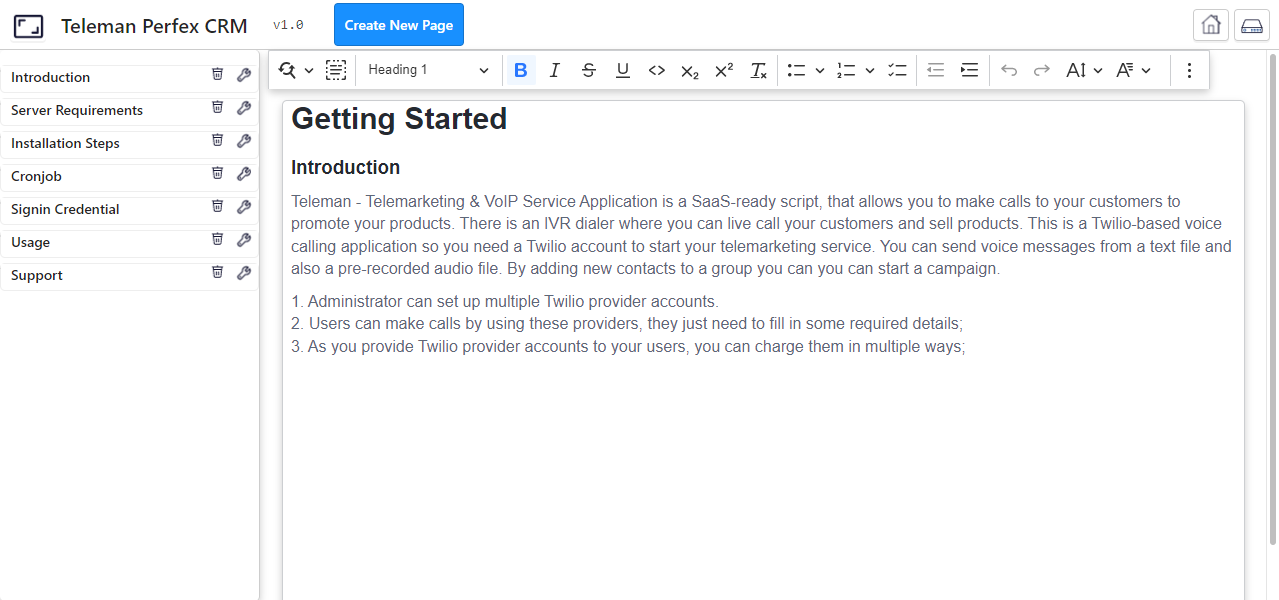Delete the Signin Credential page
1279x600 pixels.
(217, 207)
